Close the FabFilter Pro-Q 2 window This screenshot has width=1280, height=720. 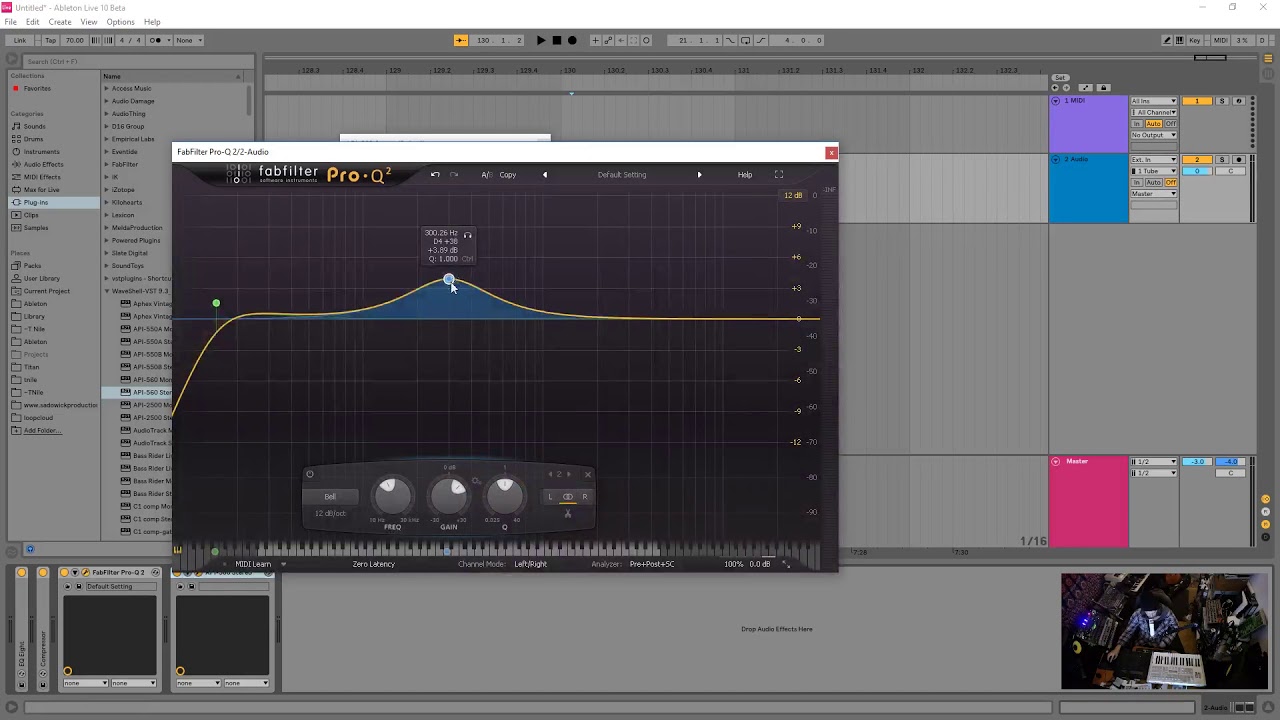(831, 152)
